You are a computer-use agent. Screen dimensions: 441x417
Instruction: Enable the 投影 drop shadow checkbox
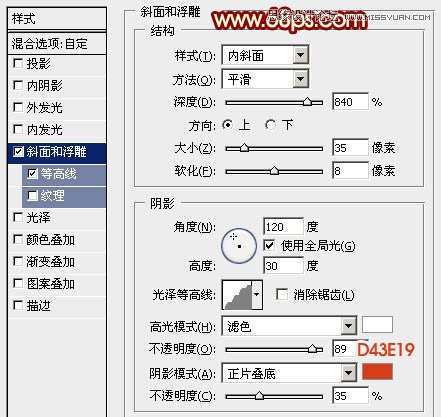tap(18, 63)
